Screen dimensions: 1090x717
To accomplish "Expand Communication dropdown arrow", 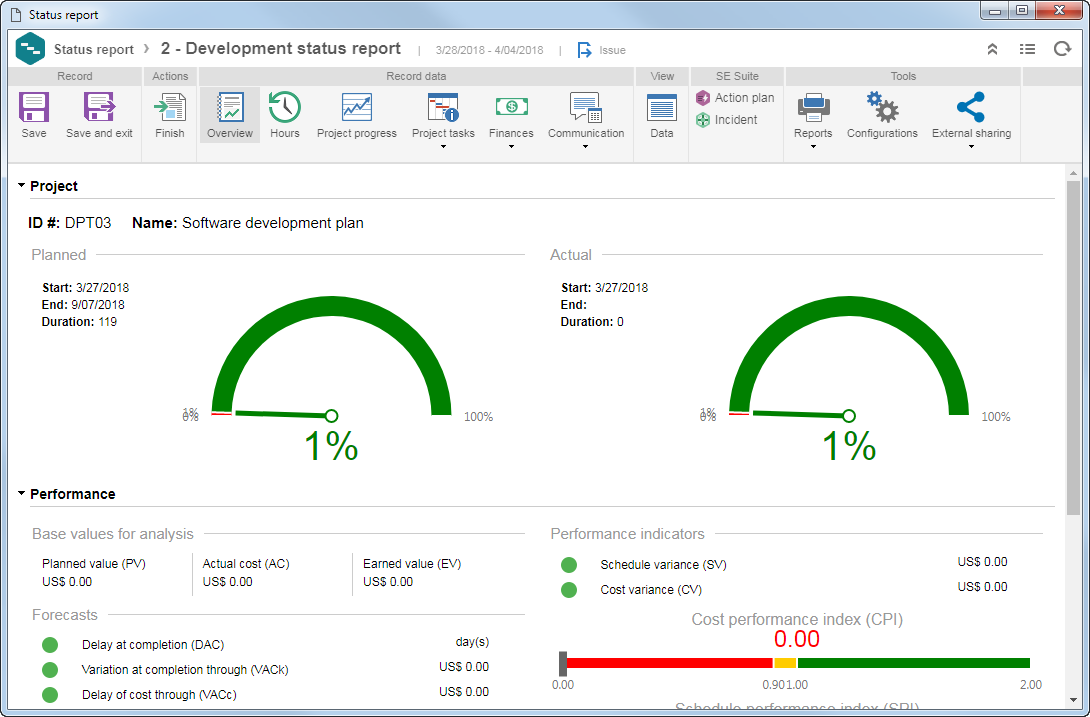I will click(x=585, y=147).
